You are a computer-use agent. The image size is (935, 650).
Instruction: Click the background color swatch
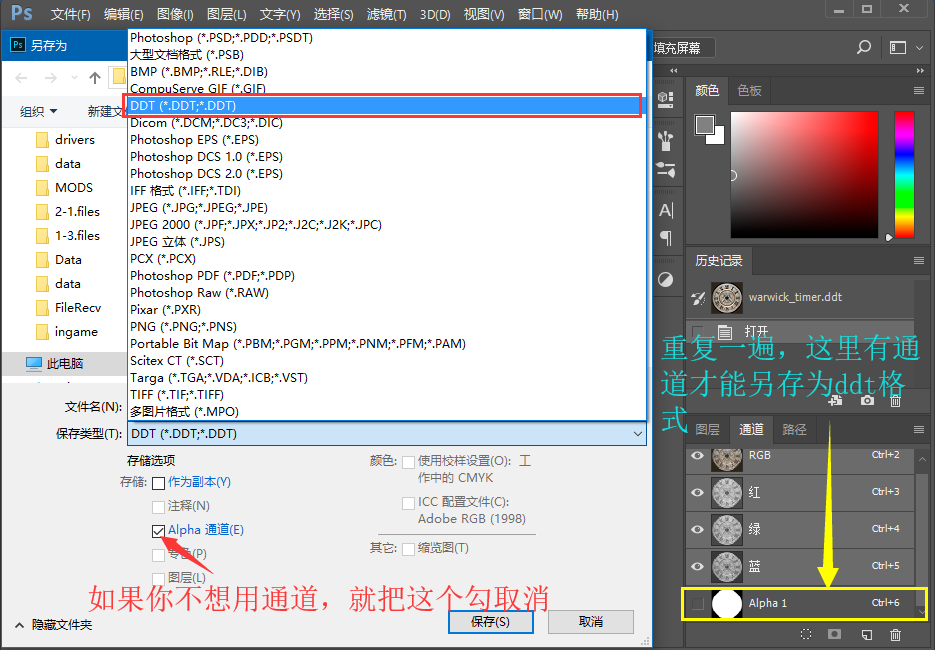click(718, 138)
